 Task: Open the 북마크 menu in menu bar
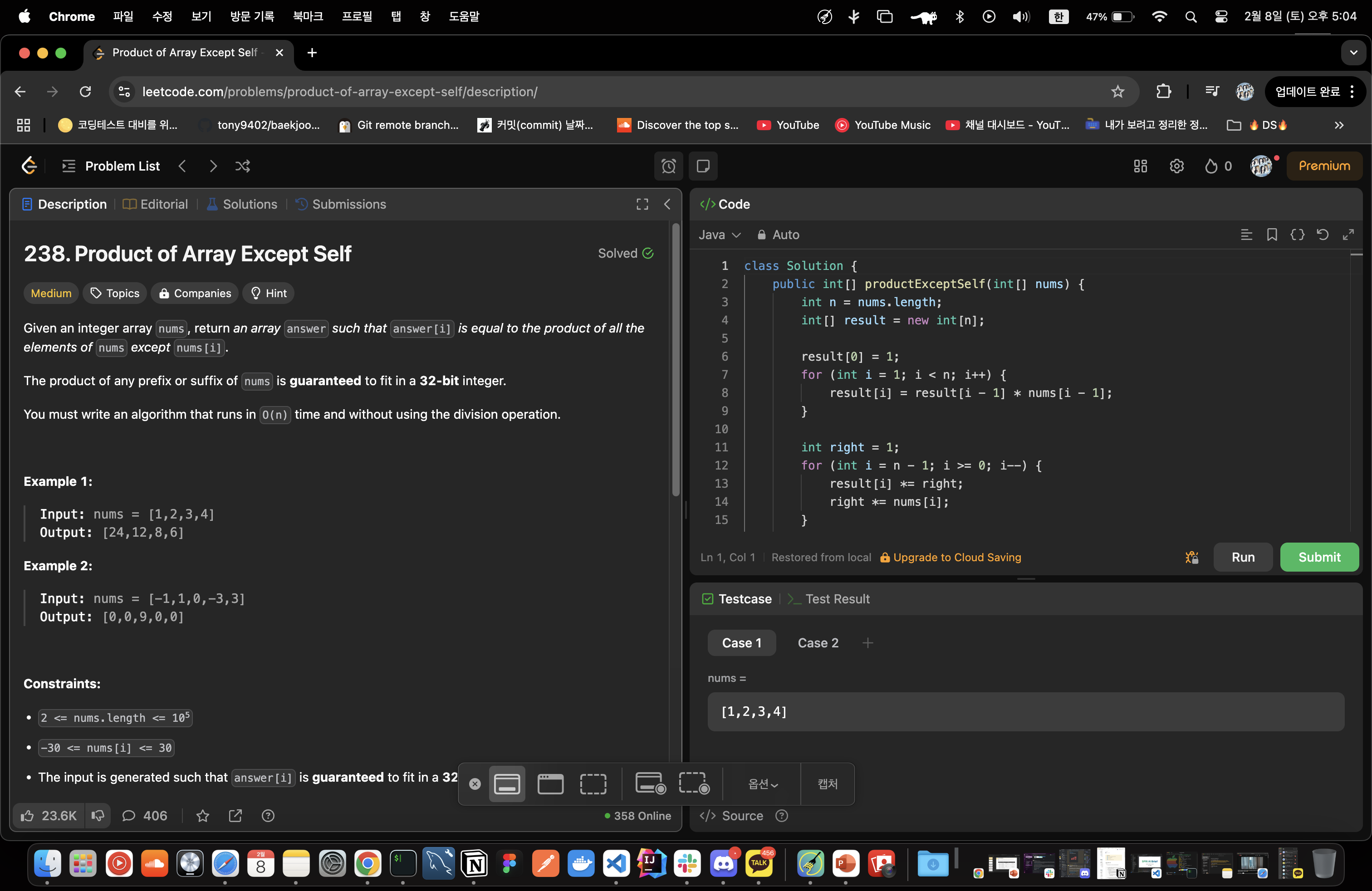(x=307, y=16)
